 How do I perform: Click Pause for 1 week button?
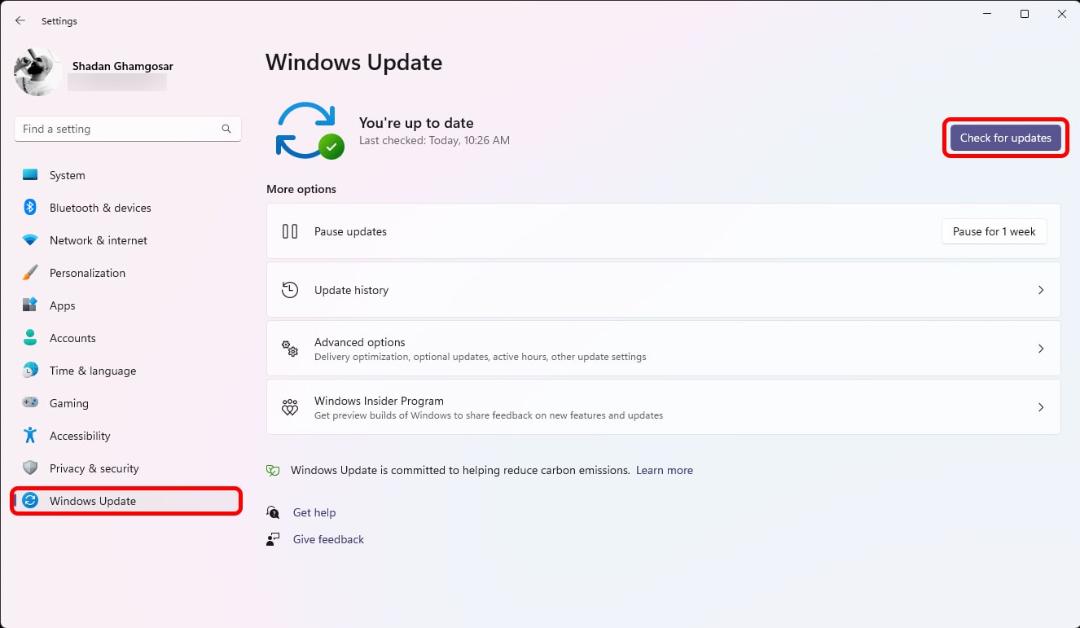[994, 231]
